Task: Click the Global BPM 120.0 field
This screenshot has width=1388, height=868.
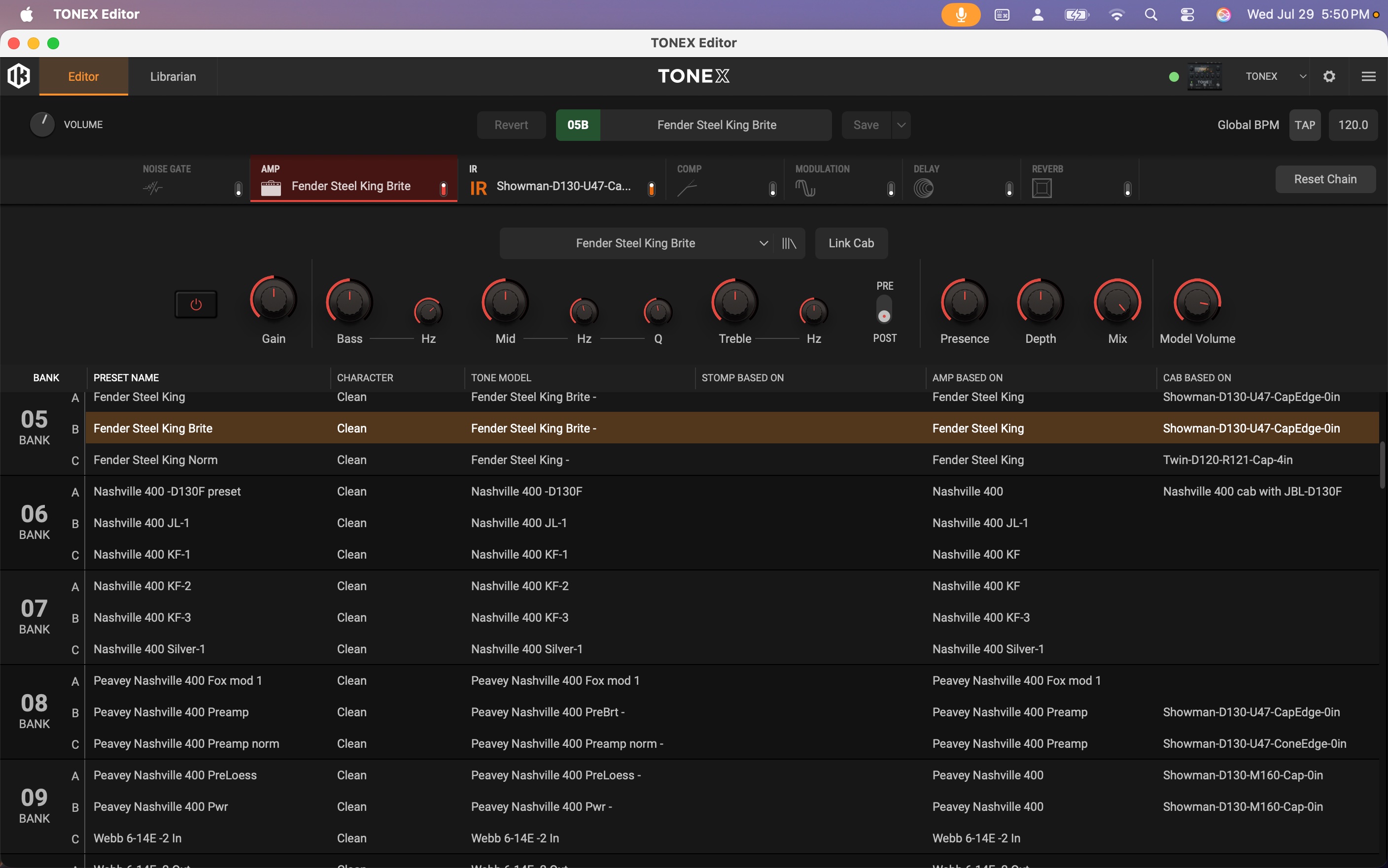Action: (1353, 125)
